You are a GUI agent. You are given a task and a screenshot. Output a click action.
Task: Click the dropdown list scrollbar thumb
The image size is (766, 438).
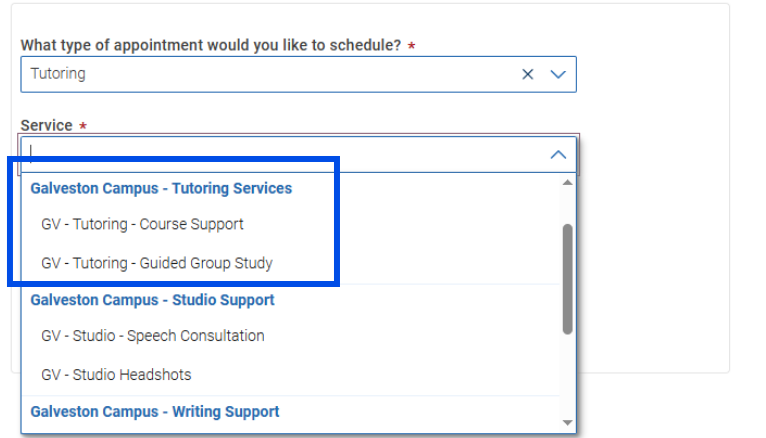pyautogui.click(x=567, y=278)
